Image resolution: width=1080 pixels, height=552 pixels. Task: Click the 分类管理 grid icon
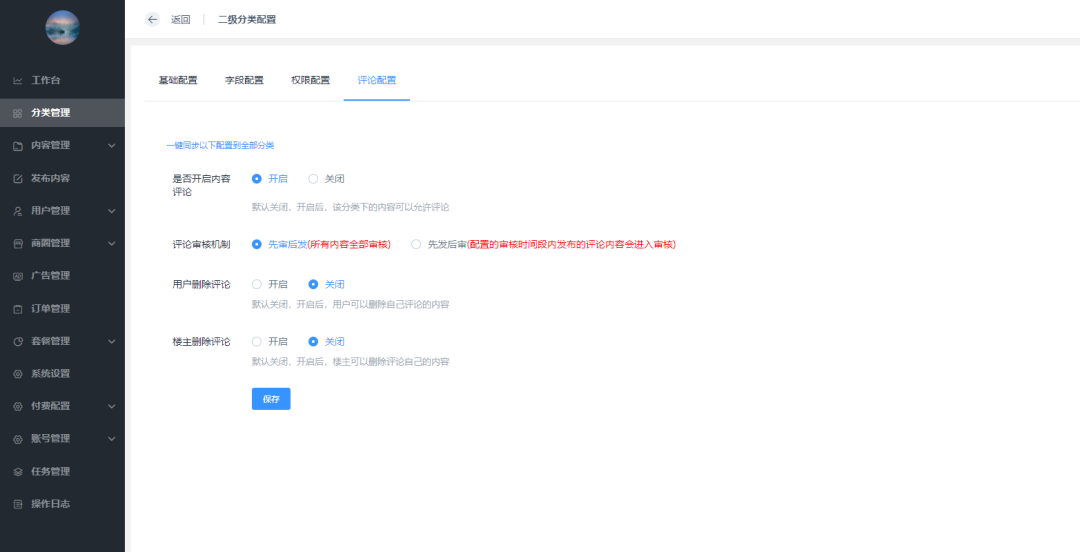pos(18,113)
